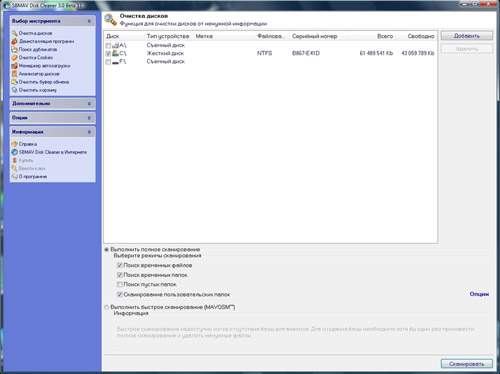Click the Очистка Cookies icon
The image size is (500, 374).
14,57
